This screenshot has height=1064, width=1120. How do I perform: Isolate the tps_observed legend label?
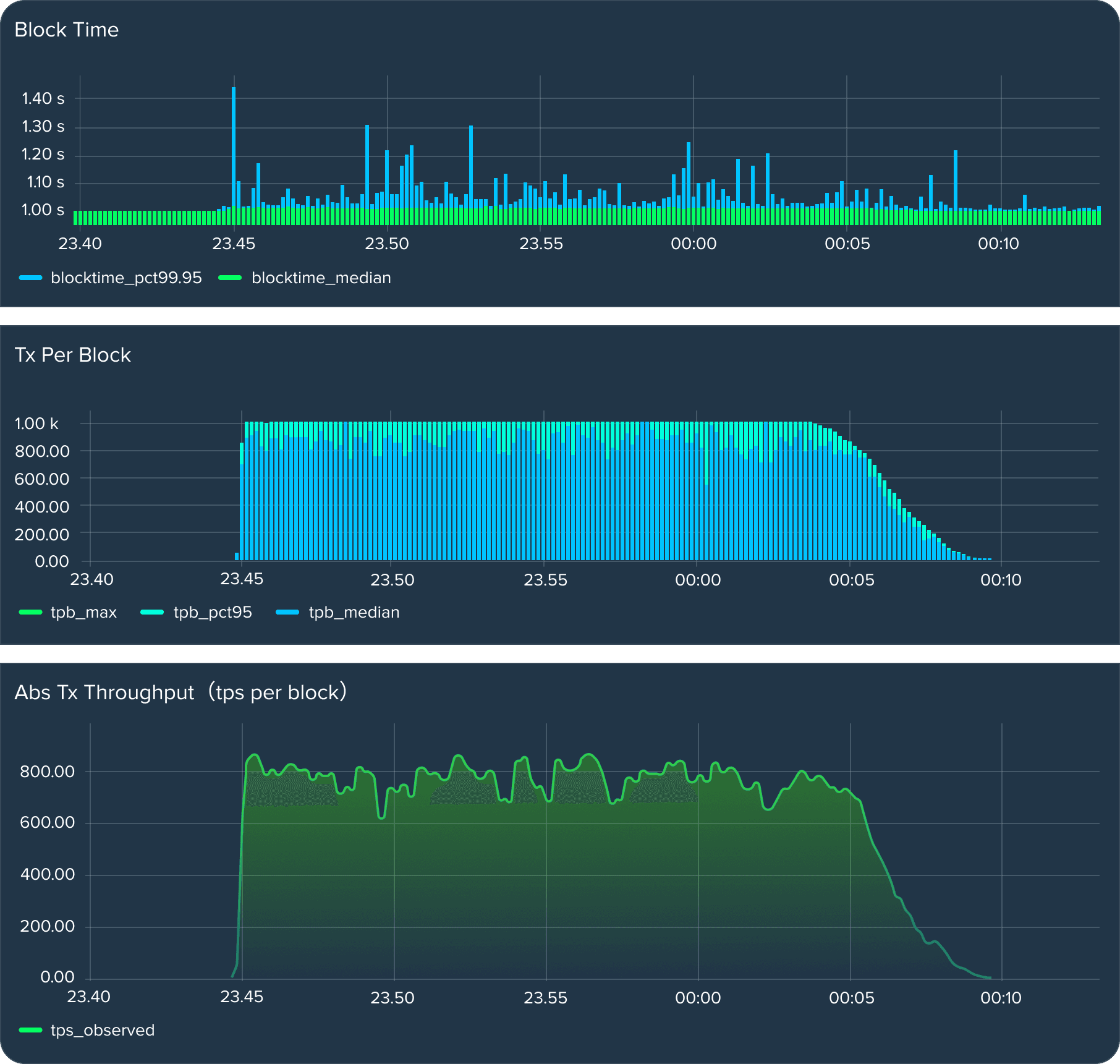pyautogui.click(x=103, y=1030)
